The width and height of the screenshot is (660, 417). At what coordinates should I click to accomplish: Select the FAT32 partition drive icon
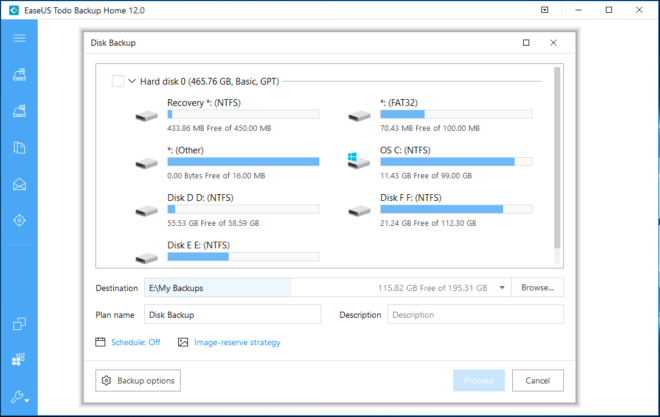pos(359,116)
